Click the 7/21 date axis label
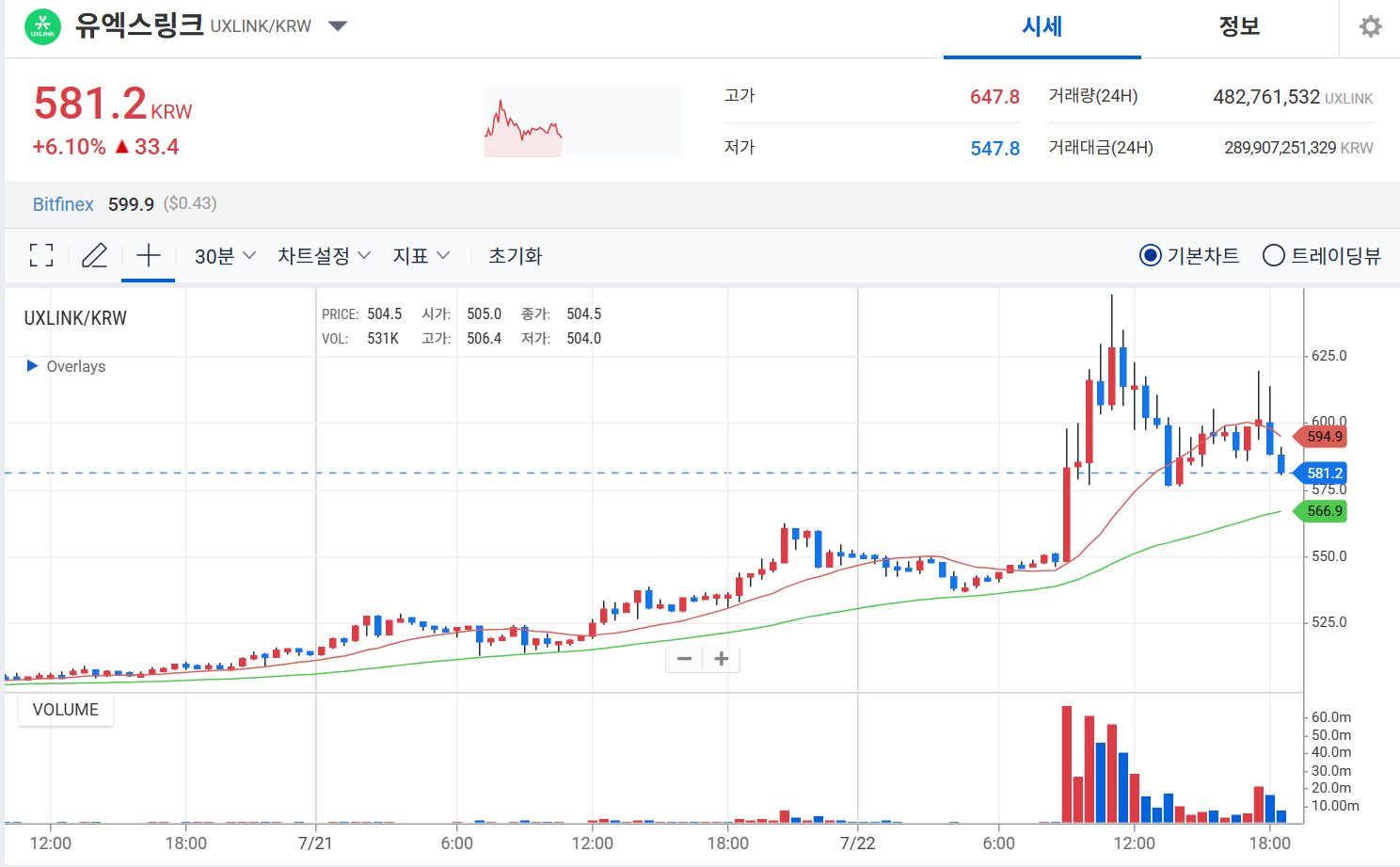This screenshot has width=1400, height=867. 315,843
